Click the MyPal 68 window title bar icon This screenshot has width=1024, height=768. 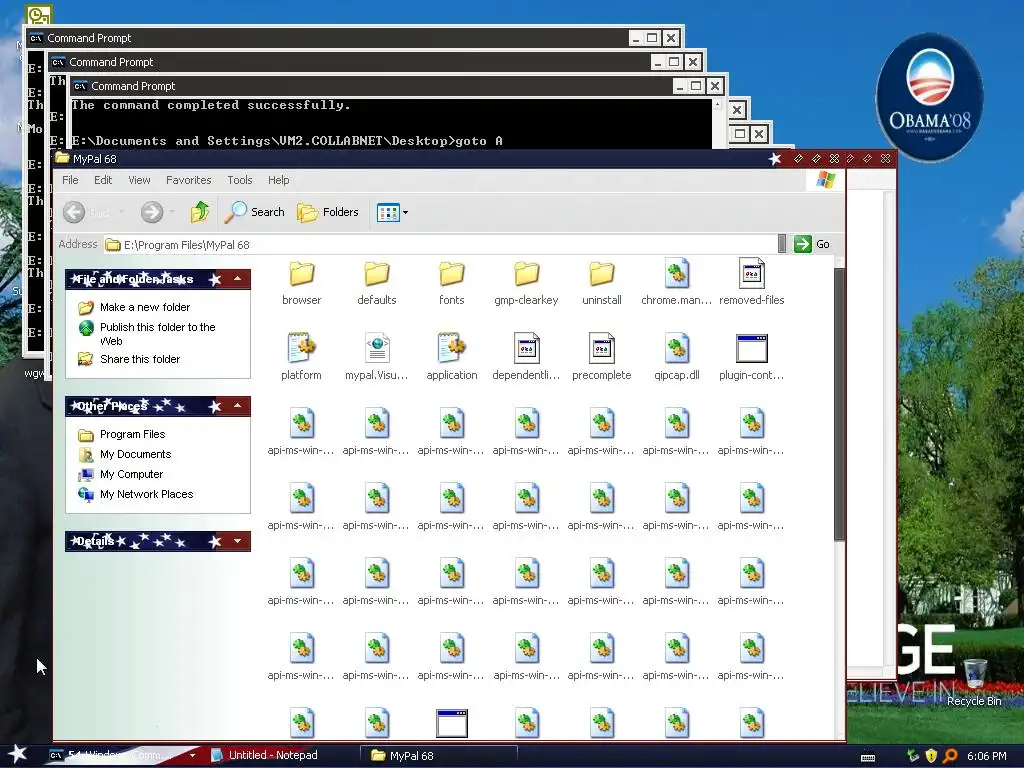(x=63, y=158)
